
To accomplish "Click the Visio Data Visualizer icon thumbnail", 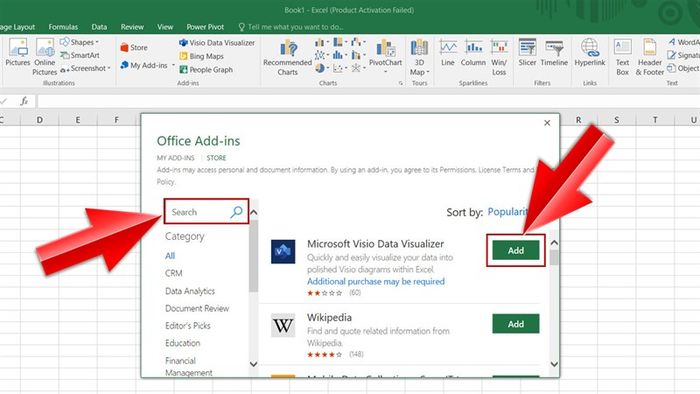I will click(283, 252).
